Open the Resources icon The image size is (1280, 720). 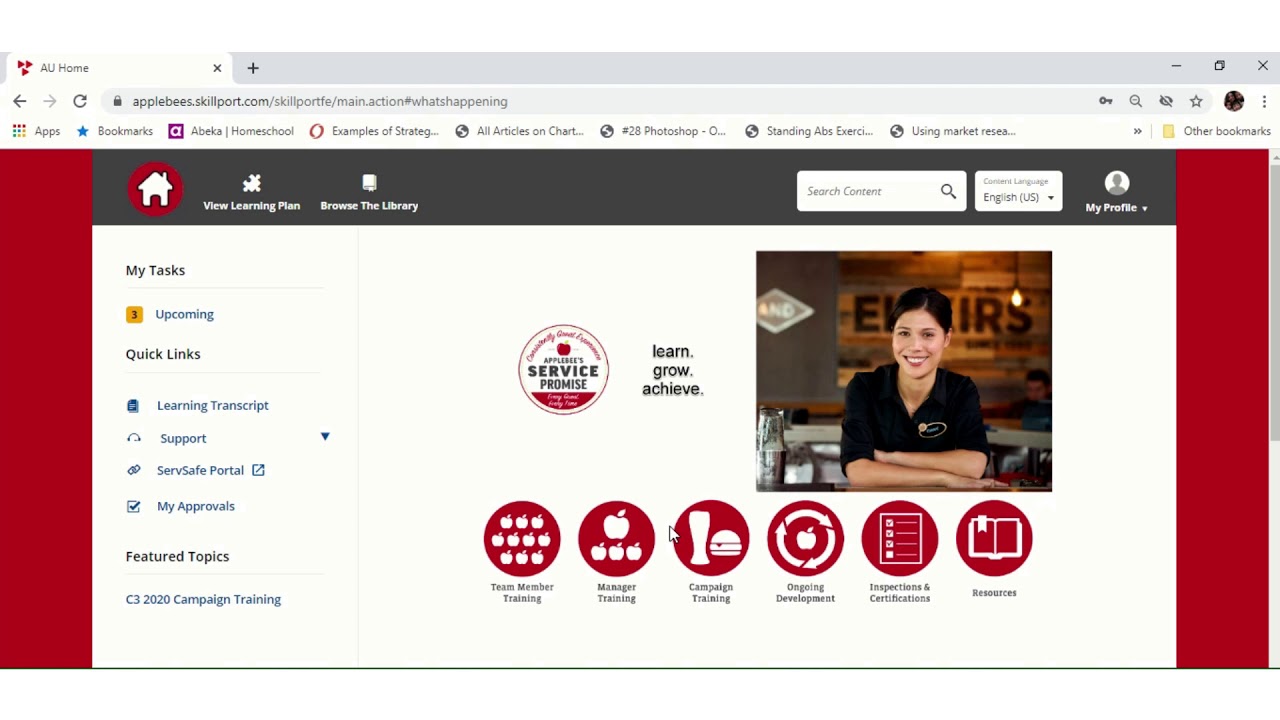[x=994, y=539]
